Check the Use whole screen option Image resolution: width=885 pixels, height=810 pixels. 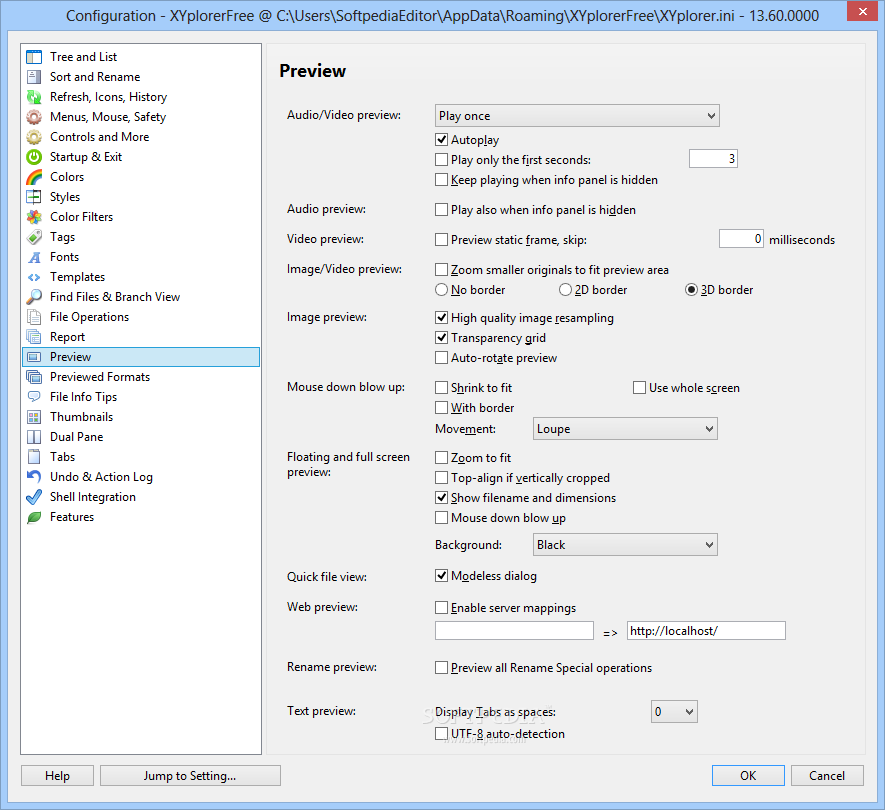click(x=639, y=388)
